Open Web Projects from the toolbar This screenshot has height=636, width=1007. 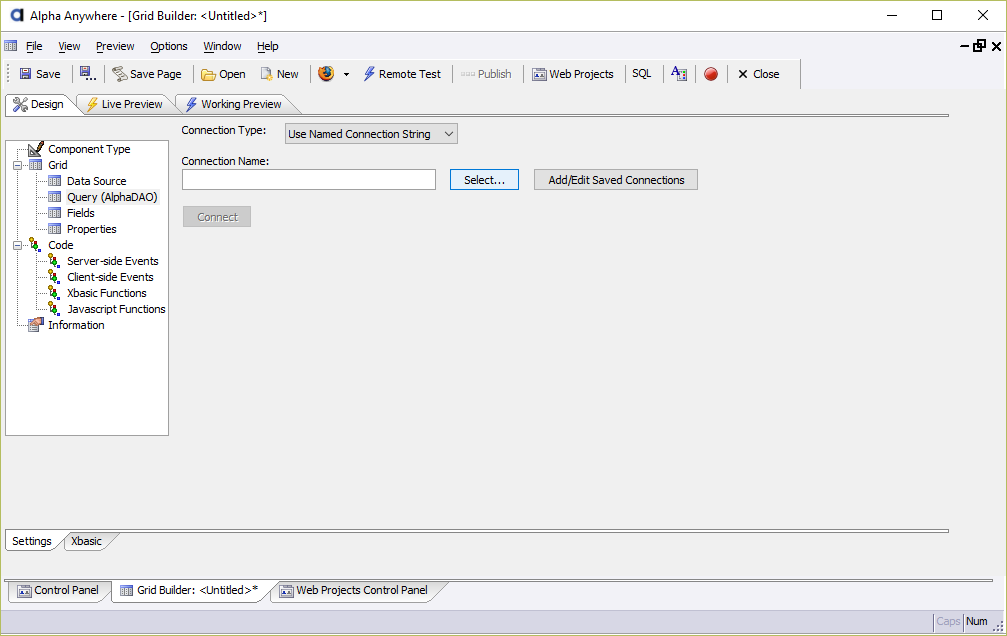pos(573,74)
